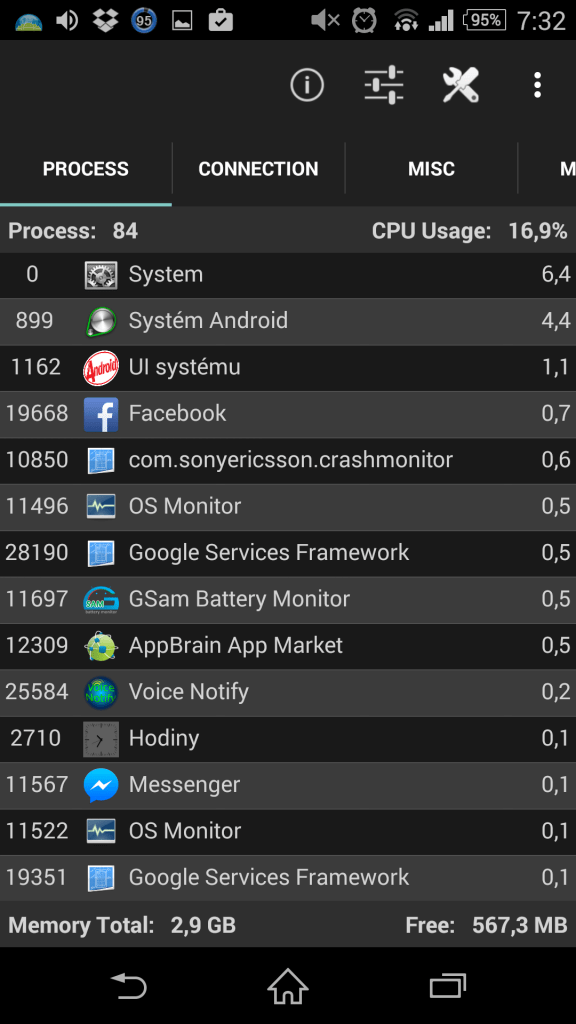
Task: Tap the Voice Notify icon
Action: tap(101, 692)
